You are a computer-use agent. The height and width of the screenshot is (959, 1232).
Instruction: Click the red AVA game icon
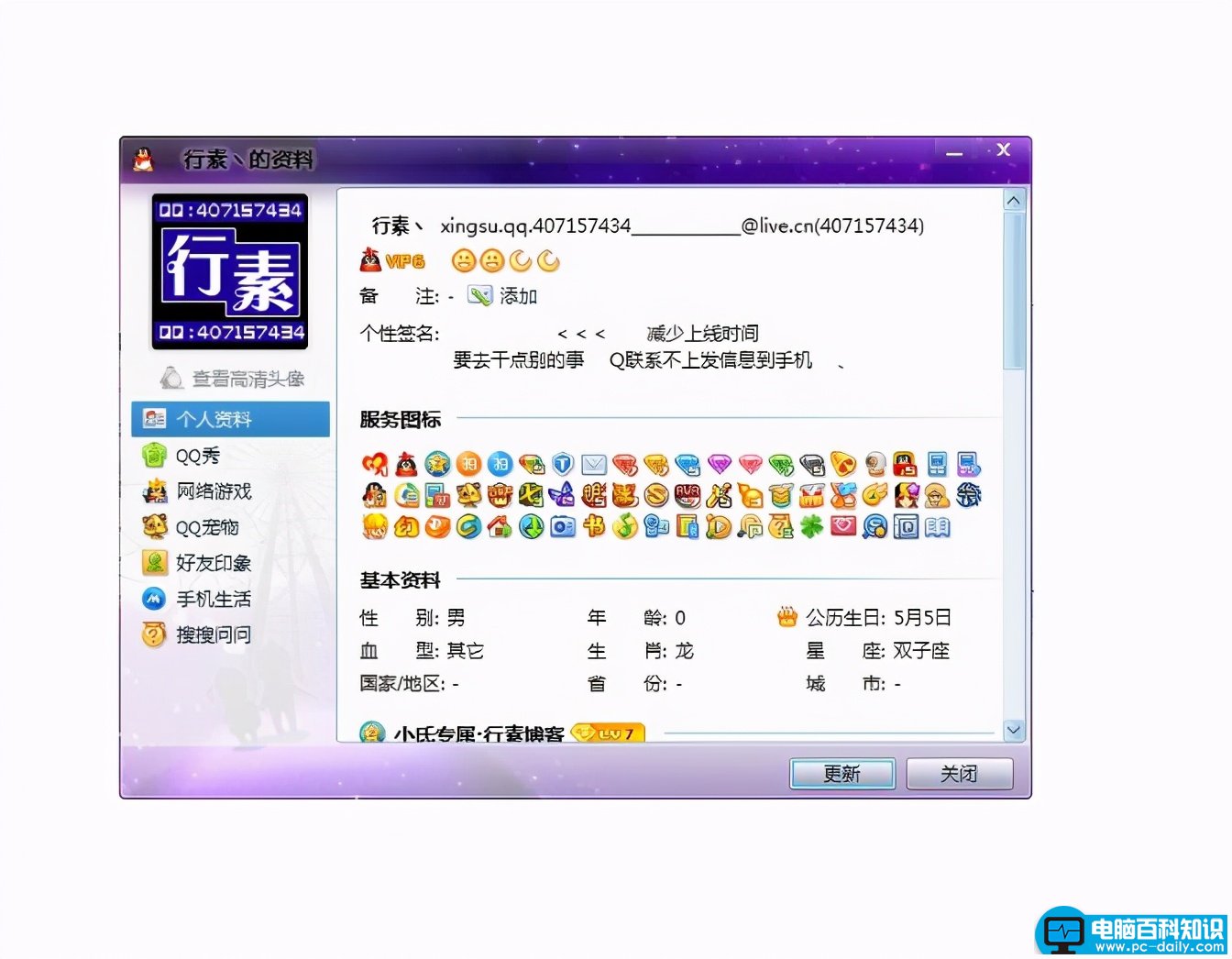687,496
